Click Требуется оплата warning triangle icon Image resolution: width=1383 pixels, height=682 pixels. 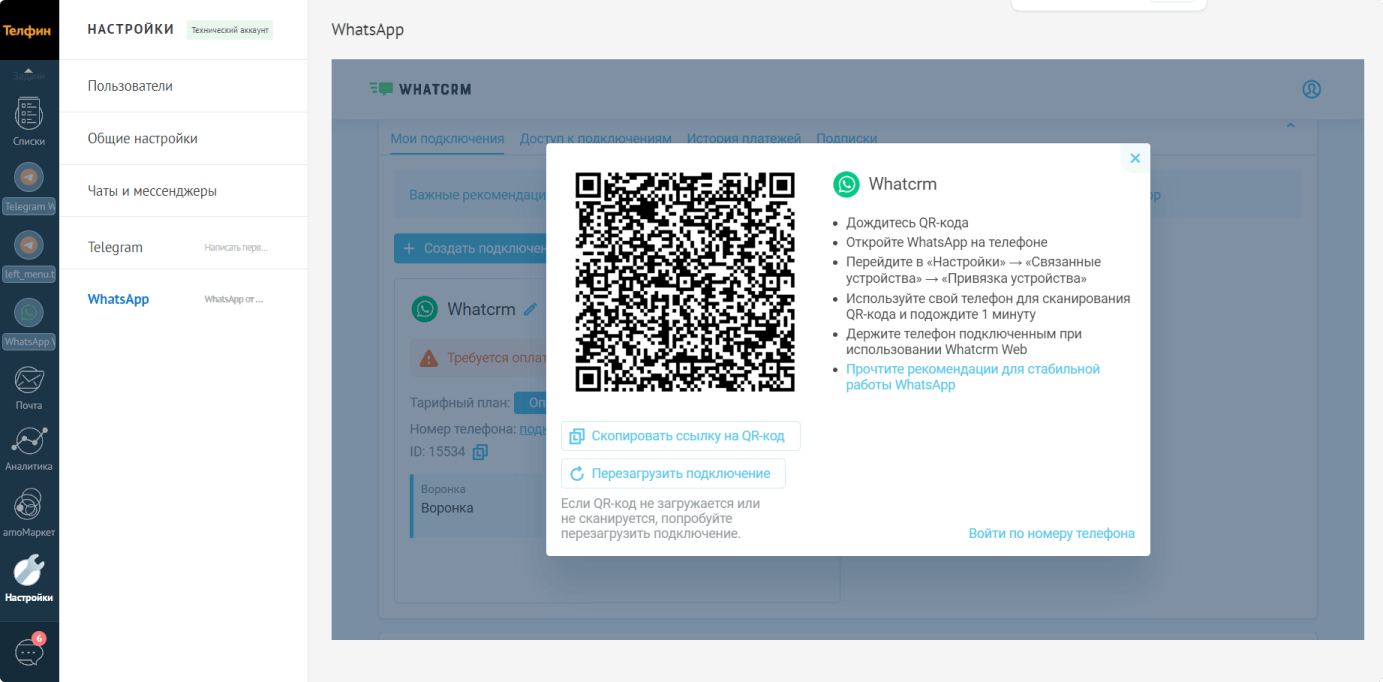pos(429,357)
